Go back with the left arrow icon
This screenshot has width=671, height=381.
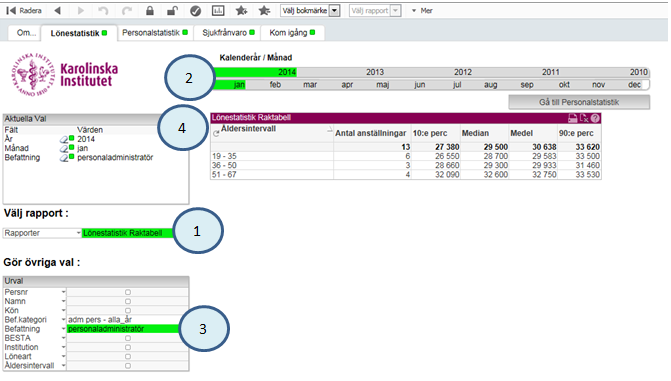(x=57, y=11)
